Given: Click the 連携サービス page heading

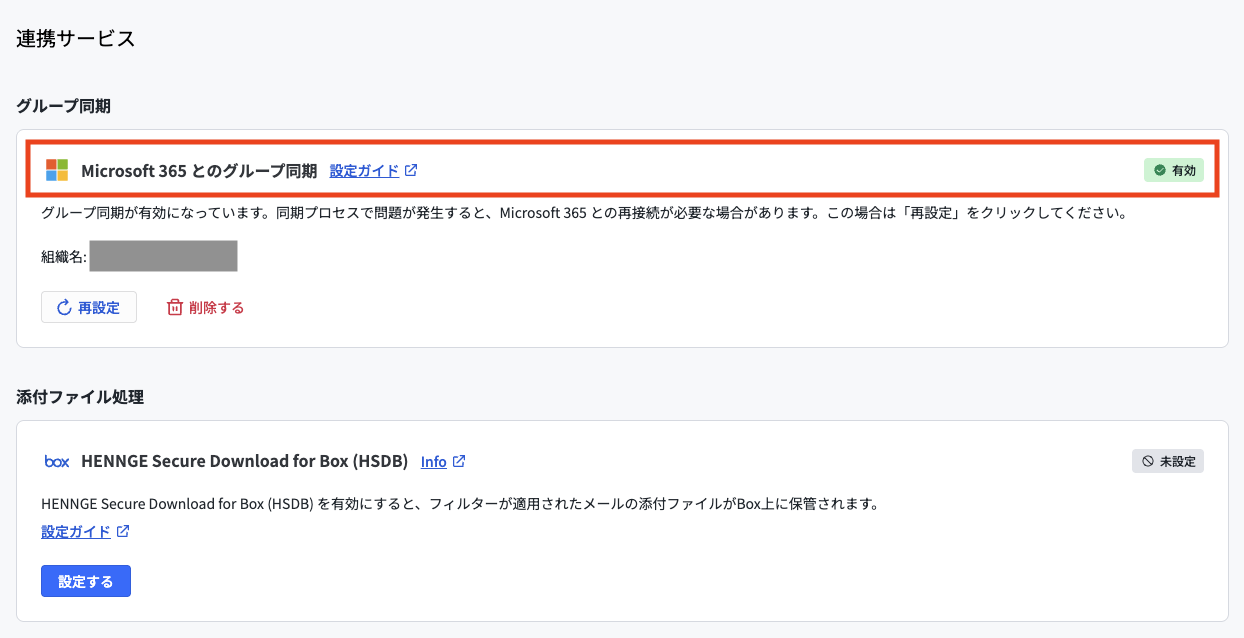Looking at the screenshot, I should pyautogui.click(x=76, y=39).
